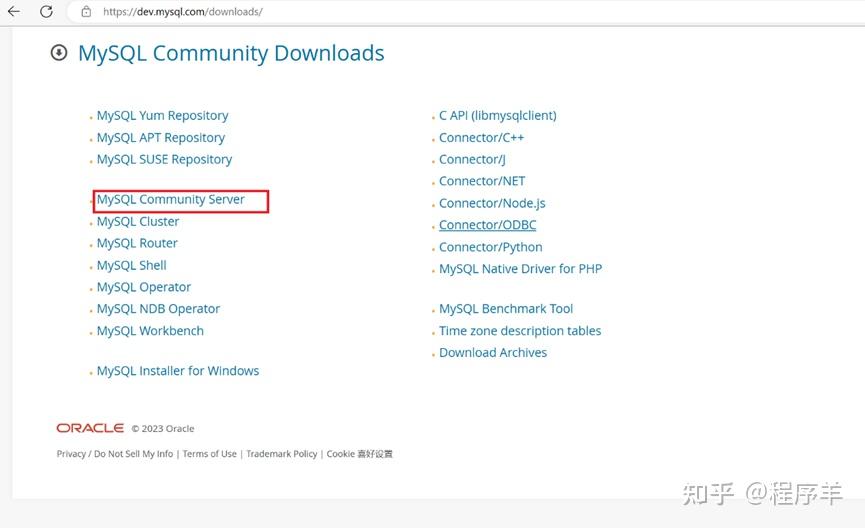Open Time zone description tables
The image size is (865, 528).
click(x=520, y=330)
